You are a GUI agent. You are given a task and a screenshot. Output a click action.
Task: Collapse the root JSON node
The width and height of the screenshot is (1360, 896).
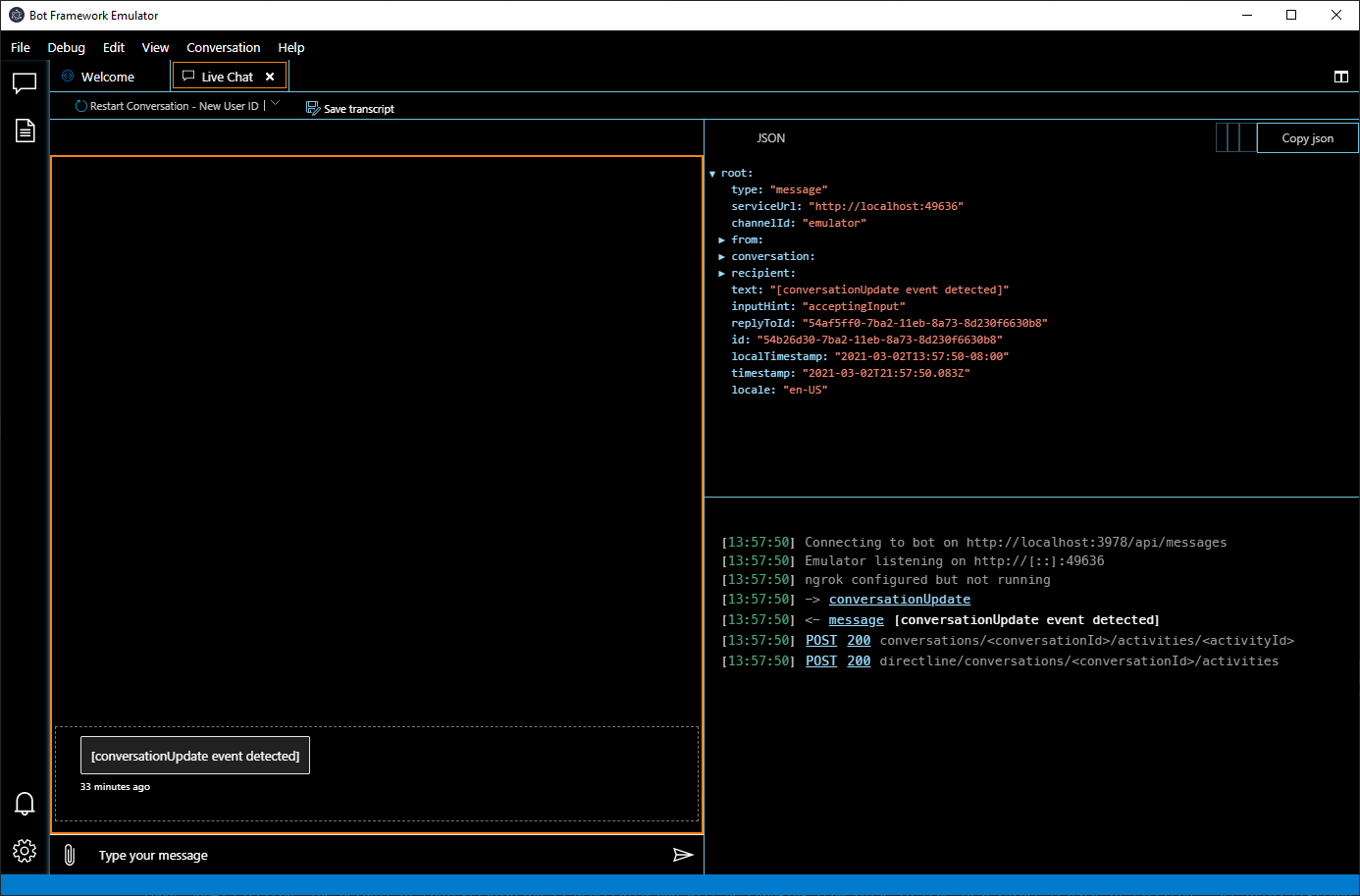(712, 174)
